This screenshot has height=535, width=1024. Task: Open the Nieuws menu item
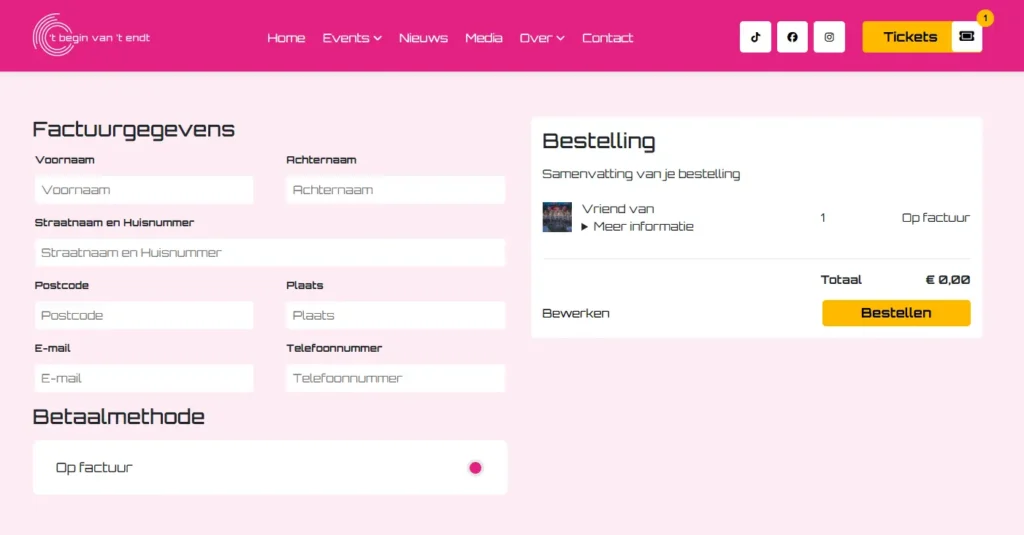(423, 38)
